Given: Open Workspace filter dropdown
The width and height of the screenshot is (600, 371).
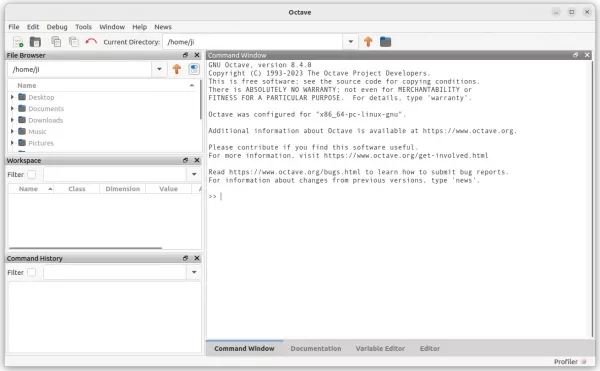Looking at the screenshot, I should click(194, 174).
